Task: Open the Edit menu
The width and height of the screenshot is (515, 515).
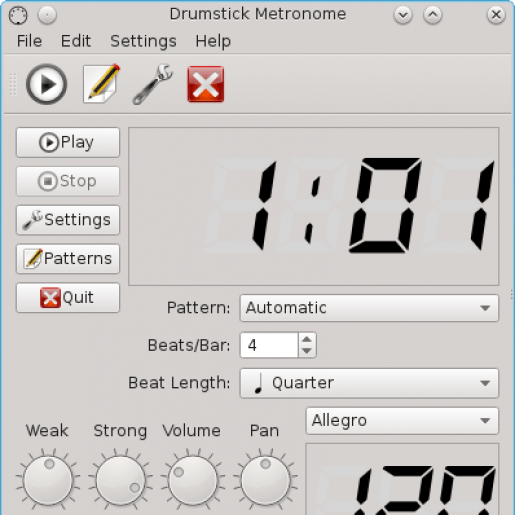Action: 76,41
